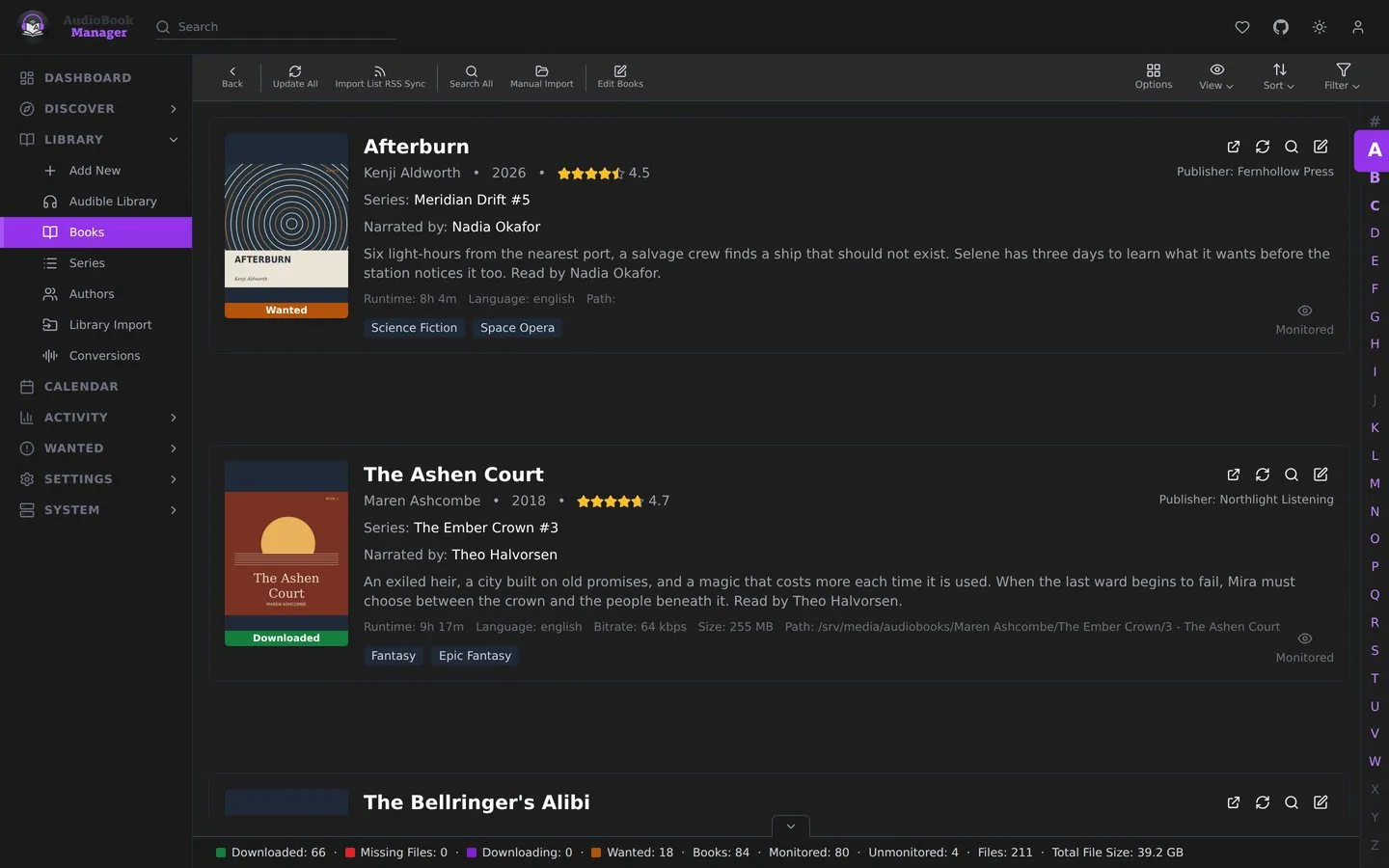1389x868 pixels.
Task: Click Search All in toolbar
Action: (471, 77)
